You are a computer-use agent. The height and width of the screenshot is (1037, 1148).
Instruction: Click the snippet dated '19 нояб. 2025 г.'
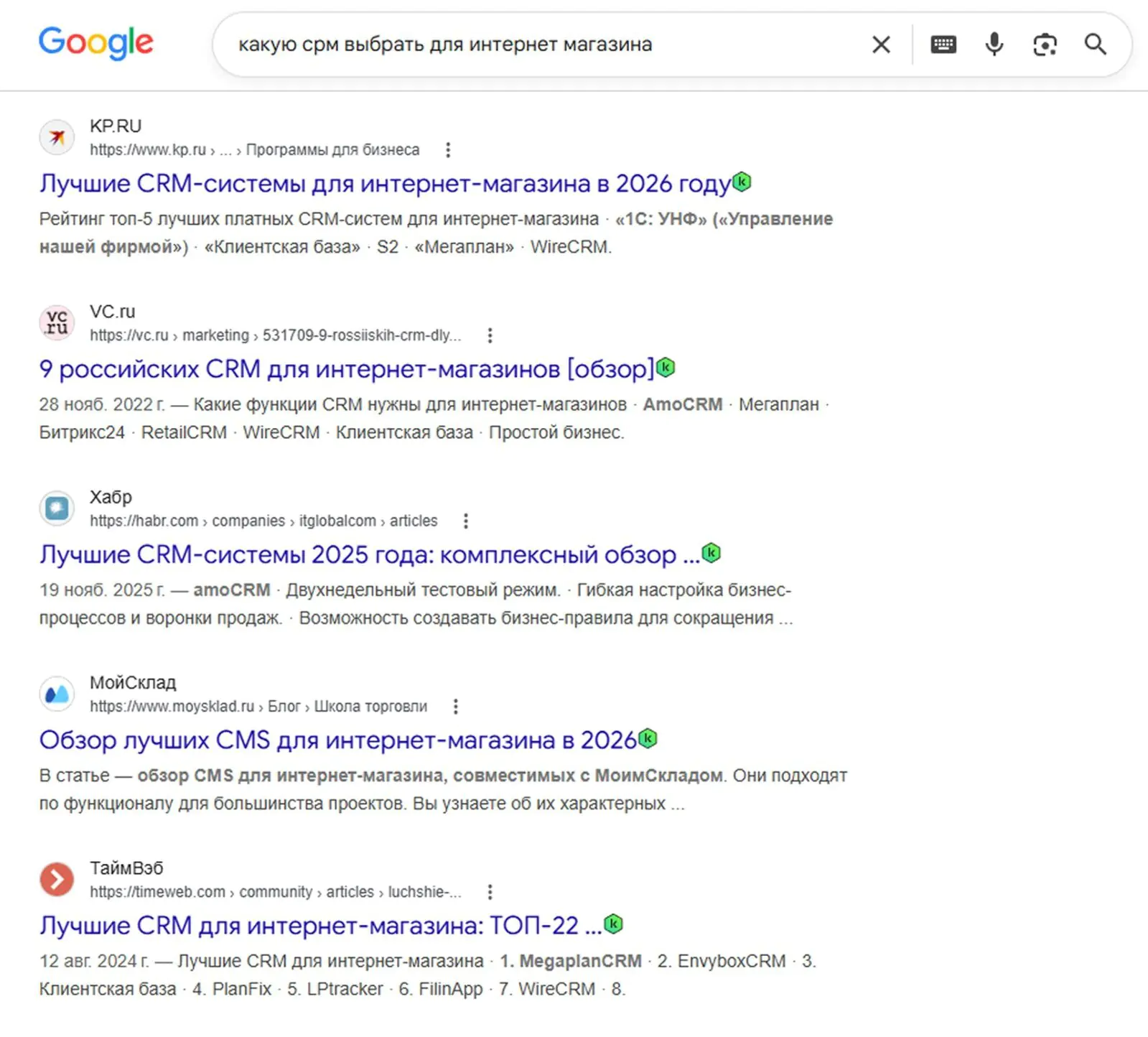tap(416, 604)
